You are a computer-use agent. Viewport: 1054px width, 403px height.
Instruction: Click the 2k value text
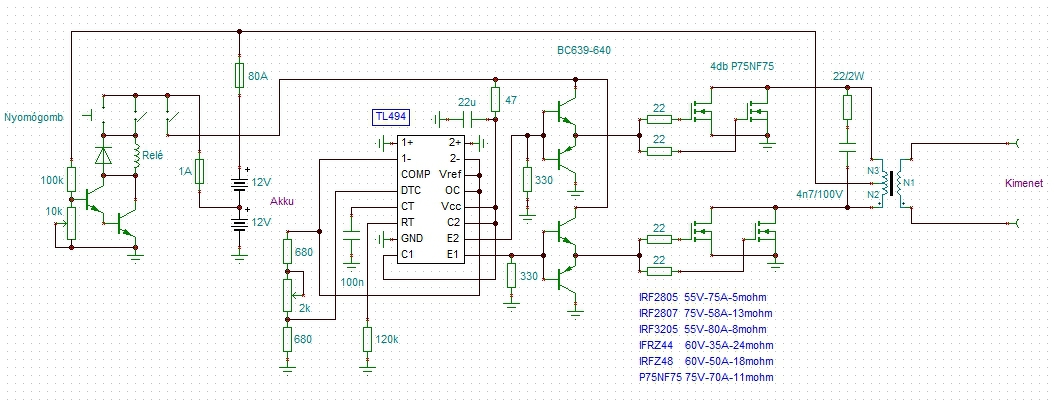[x=306, y=308]
